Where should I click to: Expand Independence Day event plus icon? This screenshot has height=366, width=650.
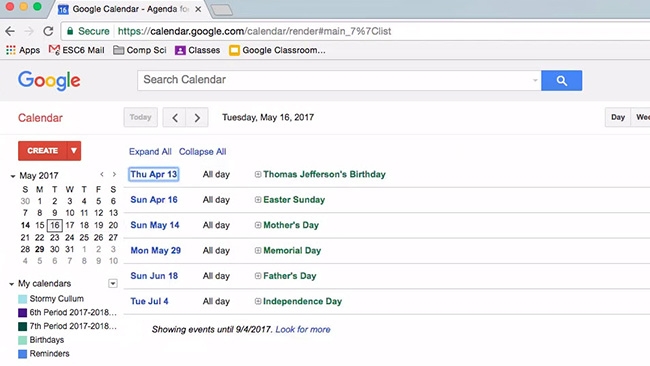coord(258,301)
